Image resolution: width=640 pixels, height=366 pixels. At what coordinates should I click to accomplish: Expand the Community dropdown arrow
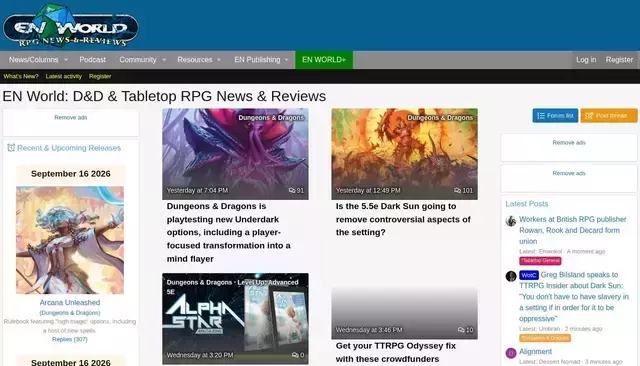coord(164,60)
